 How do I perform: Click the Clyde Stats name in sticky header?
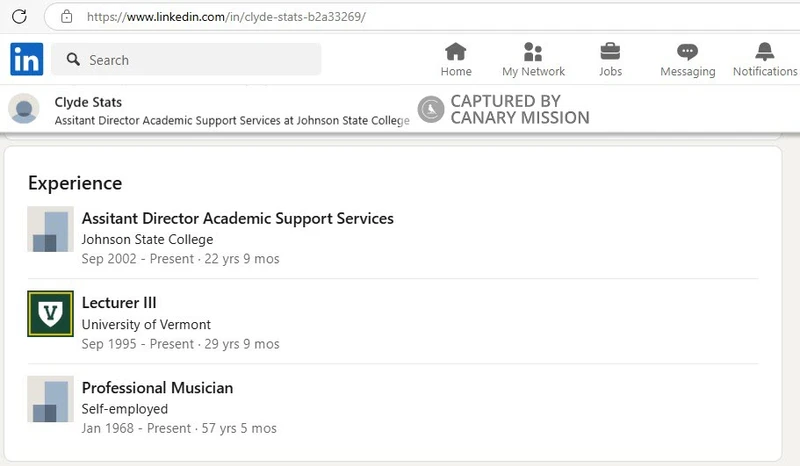click(88, 102)
